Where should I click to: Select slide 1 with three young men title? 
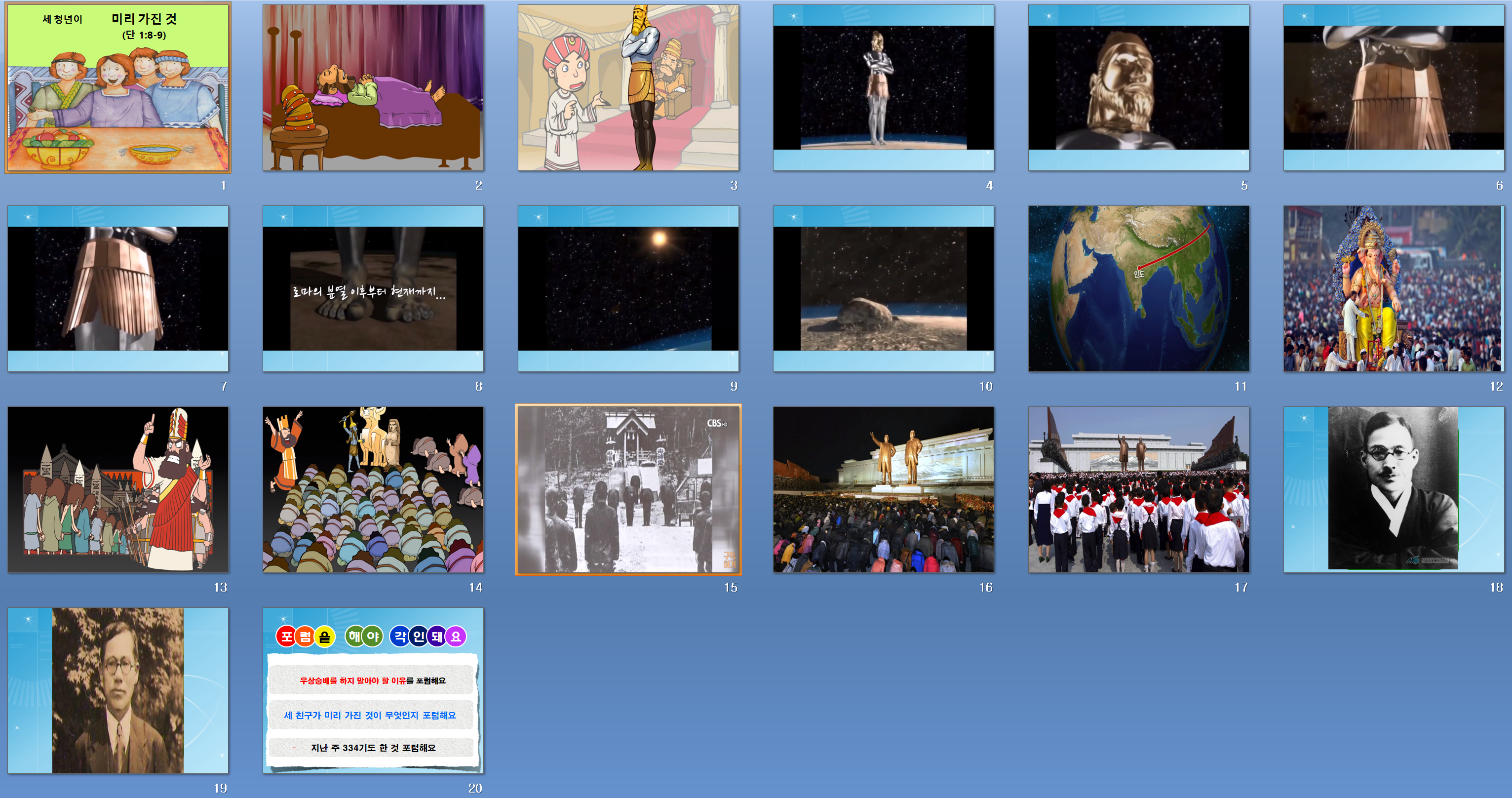point(117,87)
